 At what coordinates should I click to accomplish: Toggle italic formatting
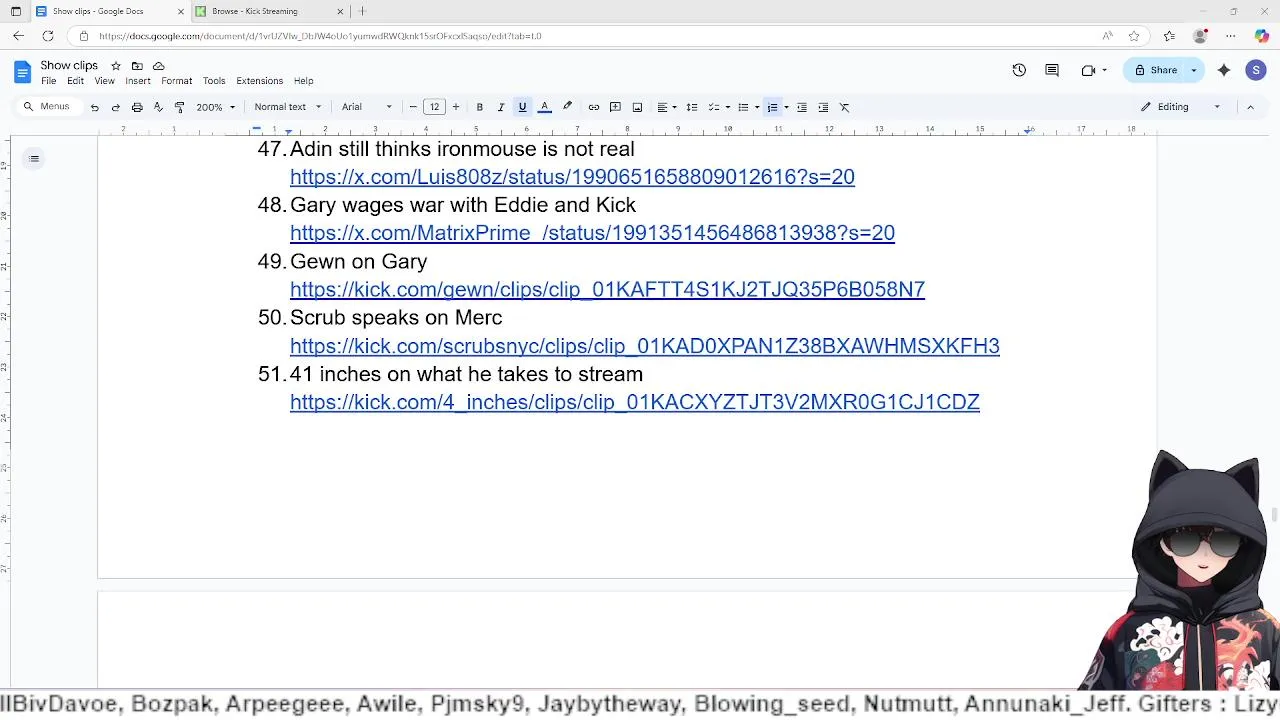[x=501, y=107]
